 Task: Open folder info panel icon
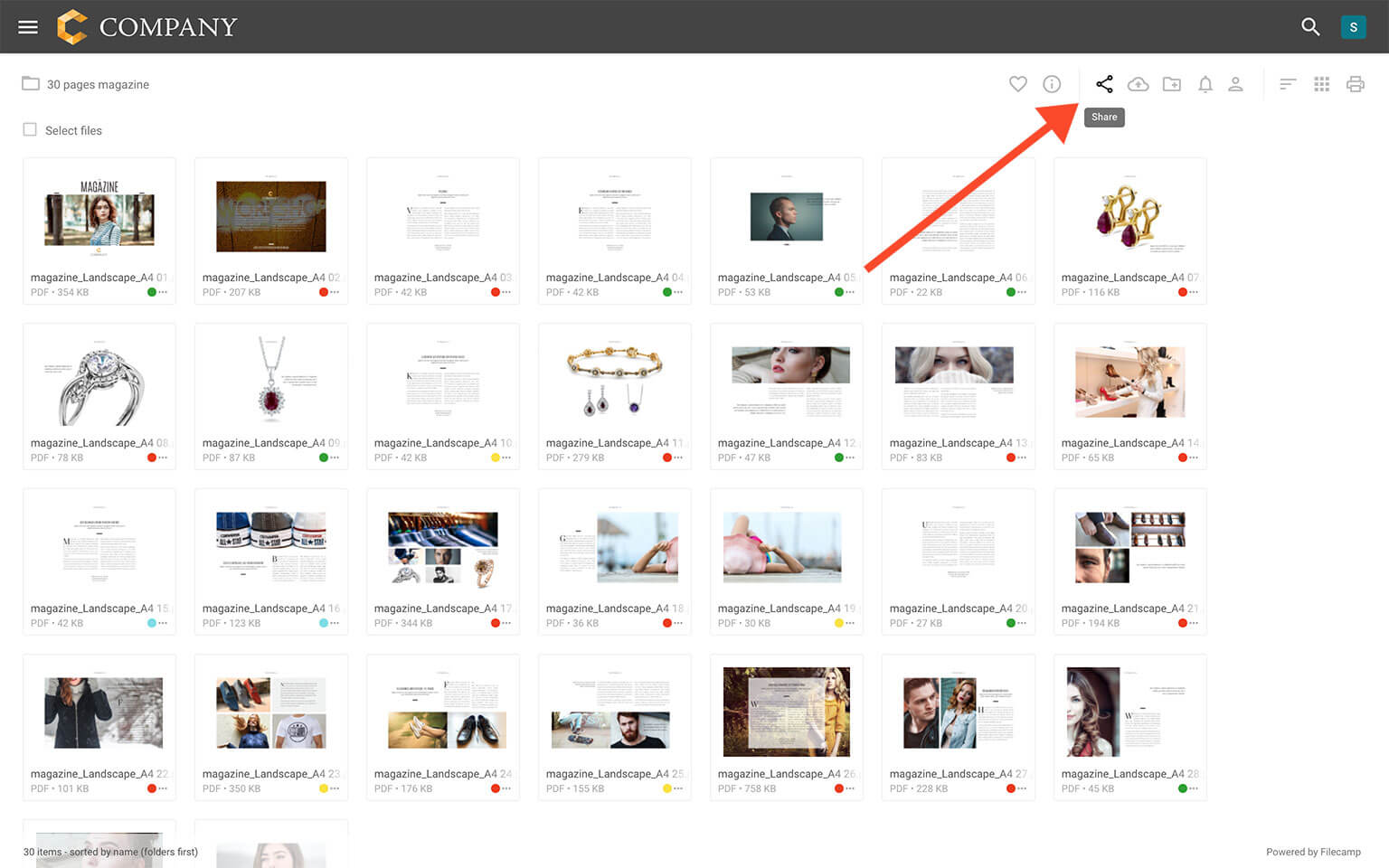point(1052,84)
